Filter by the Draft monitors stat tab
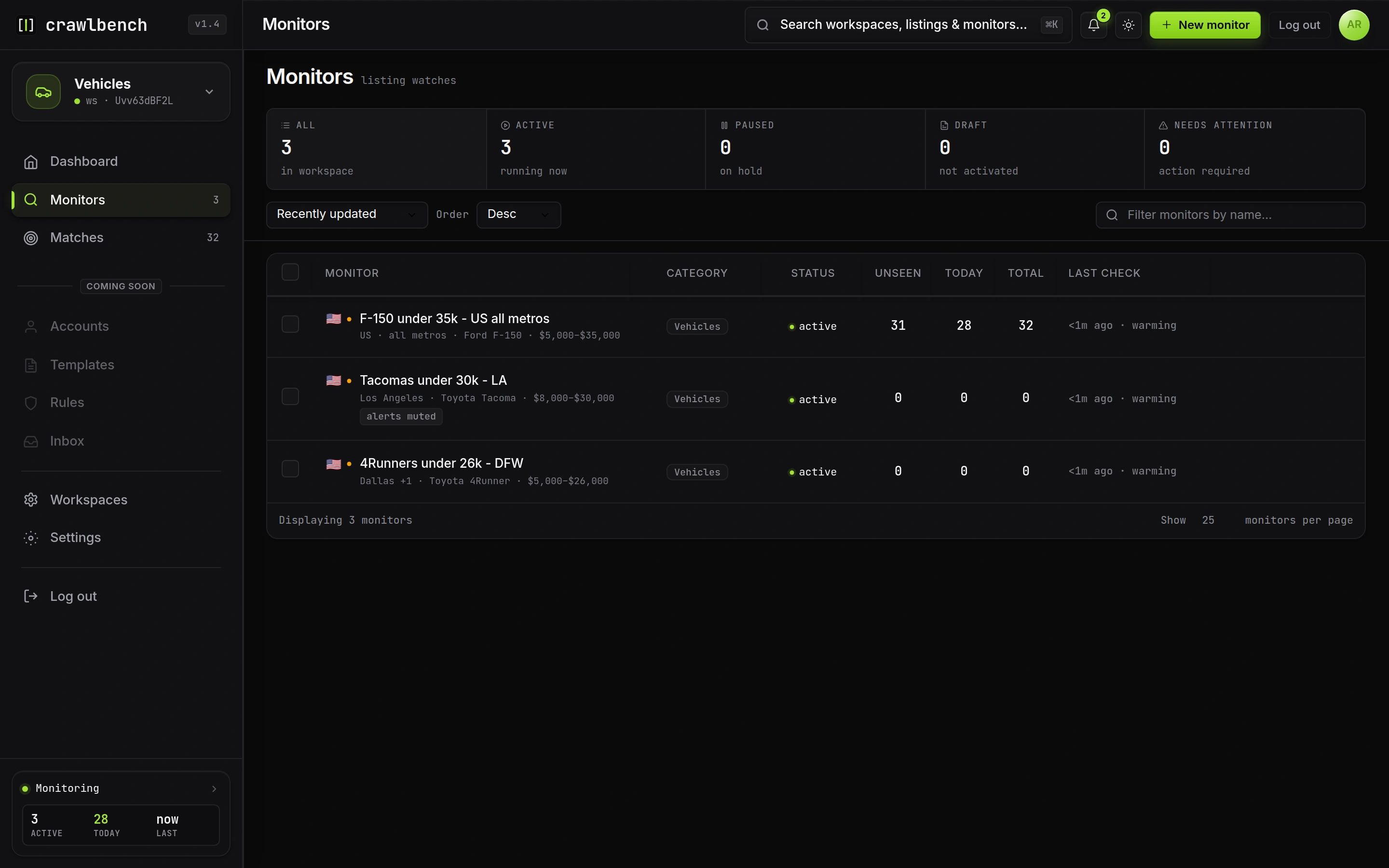 [x=1035, y=149]
